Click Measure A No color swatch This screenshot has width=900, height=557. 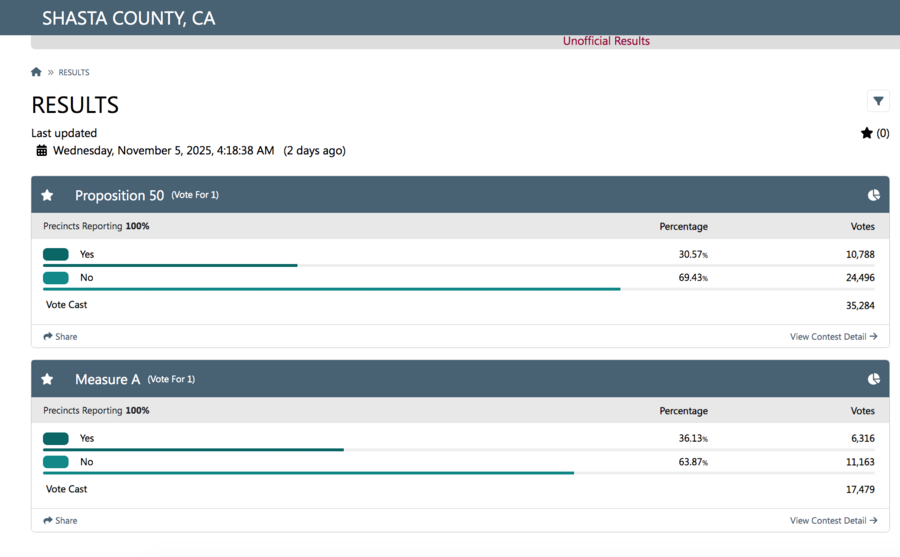pos(56,462)
